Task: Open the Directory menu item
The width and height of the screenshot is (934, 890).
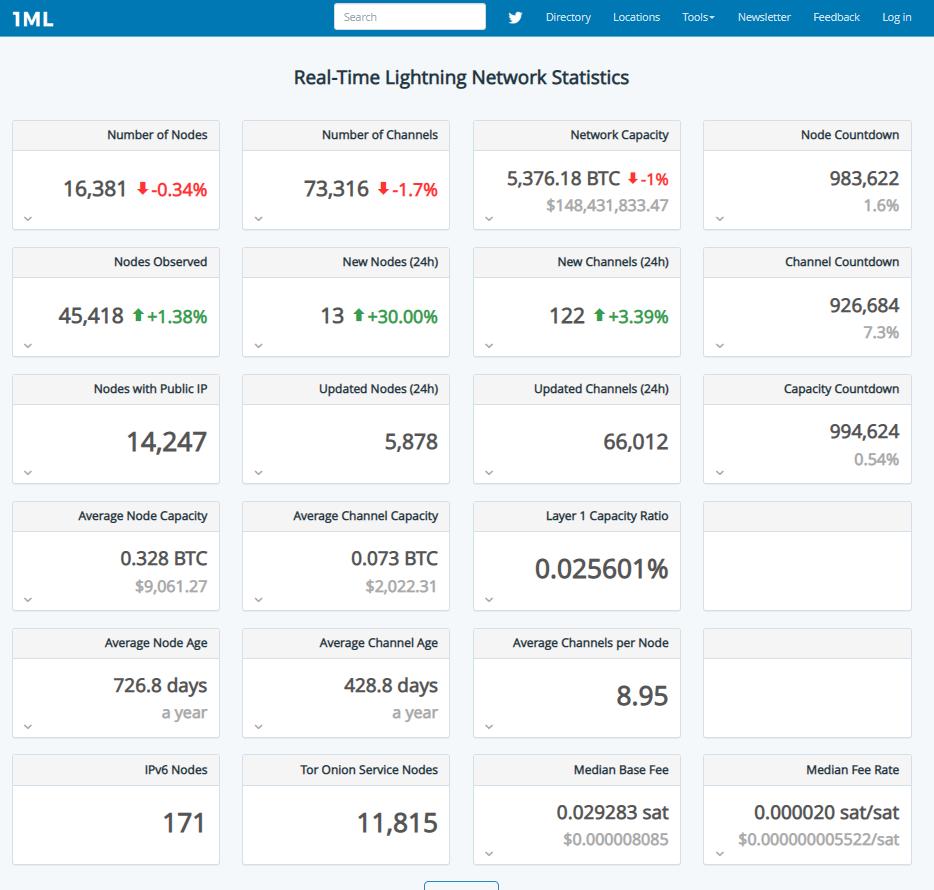Action: (x=568, y=17)
